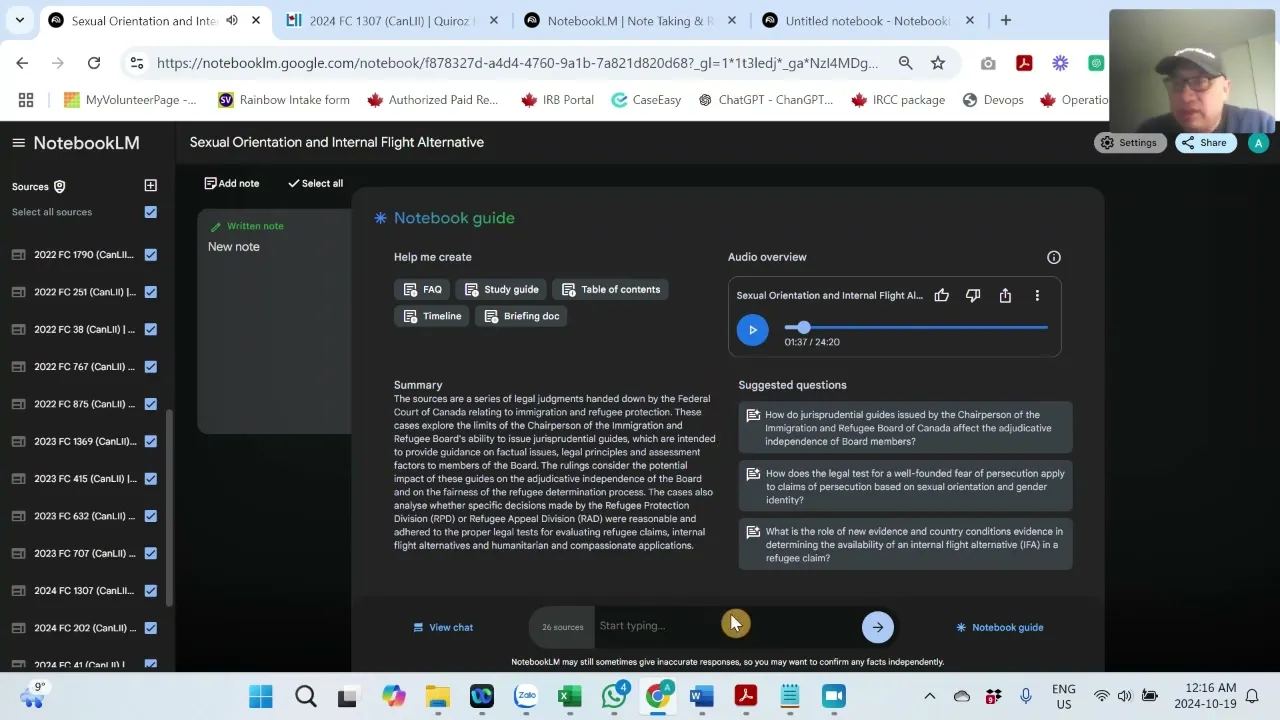Switch to Untitled notebook tab
1280x720 pixels.
pyautogui.click(x=869, y=20)
